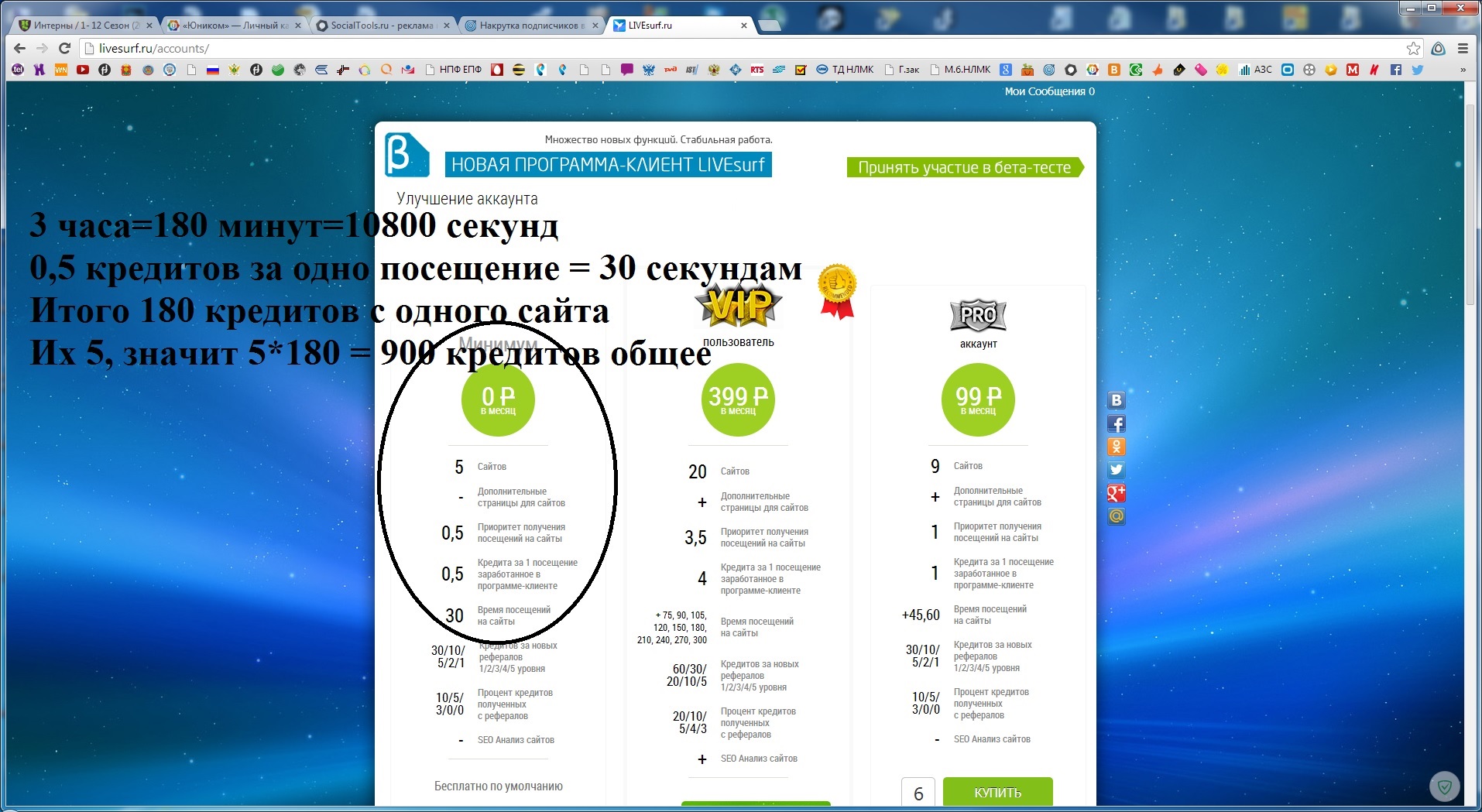Share page via Odnoklassniki side button
1482x812 pixels.
click(1117, 447)
